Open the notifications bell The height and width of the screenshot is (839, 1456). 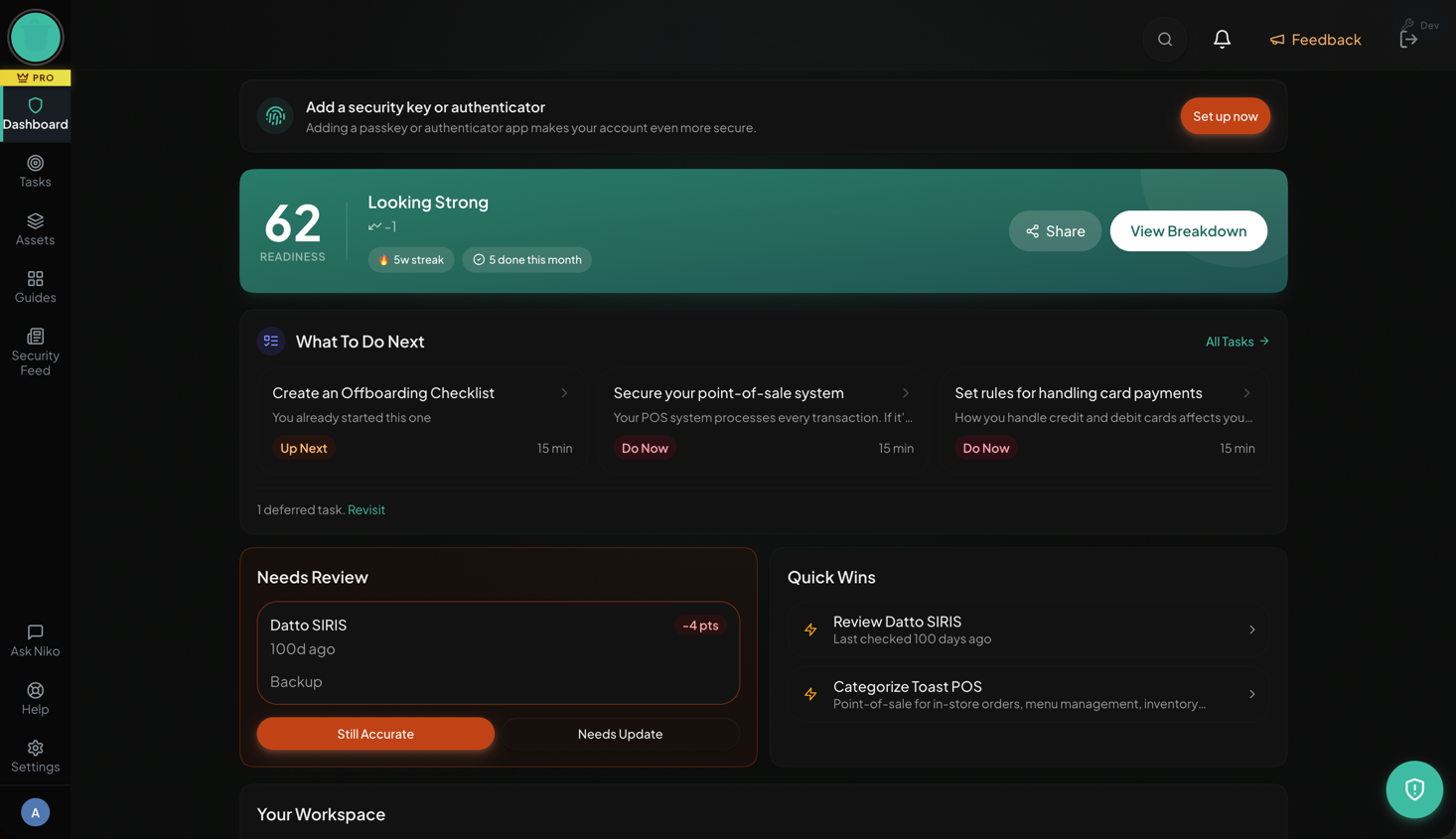click(1222, 40)
